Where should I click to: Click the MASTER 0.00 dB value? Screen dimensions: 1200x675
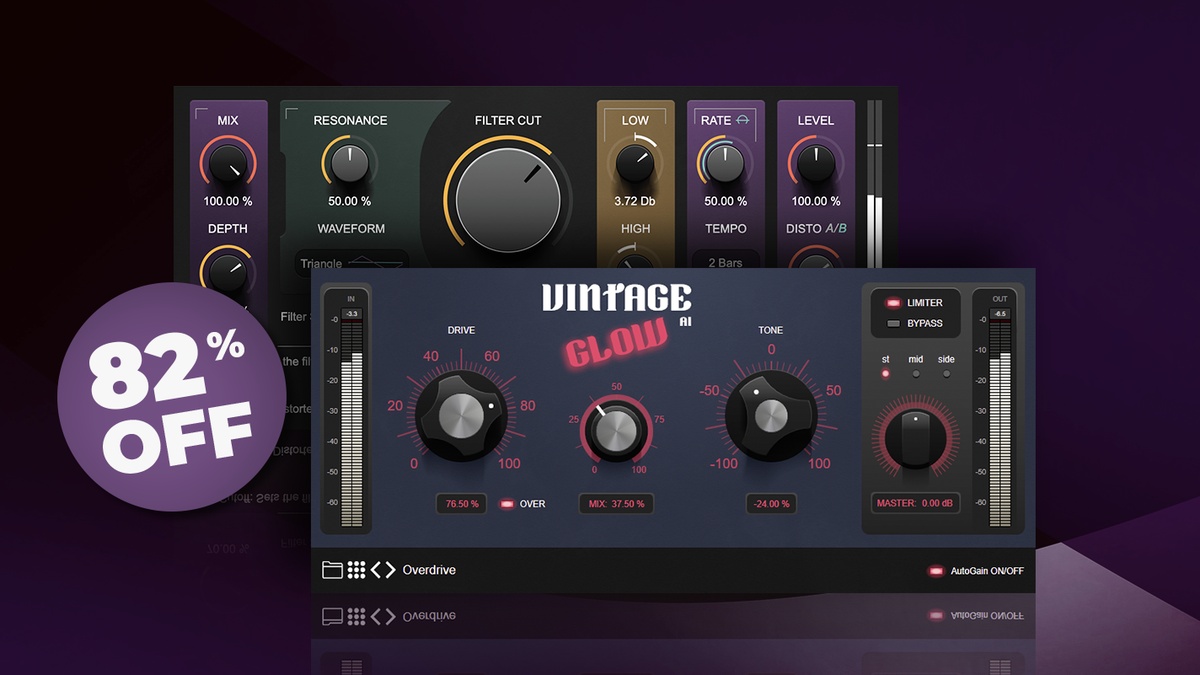[x=915, y=503]
